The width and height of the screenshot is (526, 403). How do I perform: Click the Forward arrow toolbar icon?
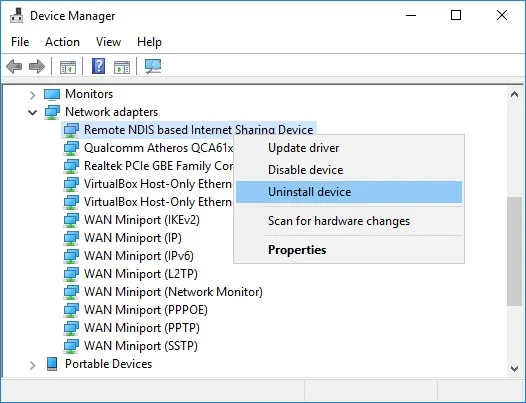37,66
